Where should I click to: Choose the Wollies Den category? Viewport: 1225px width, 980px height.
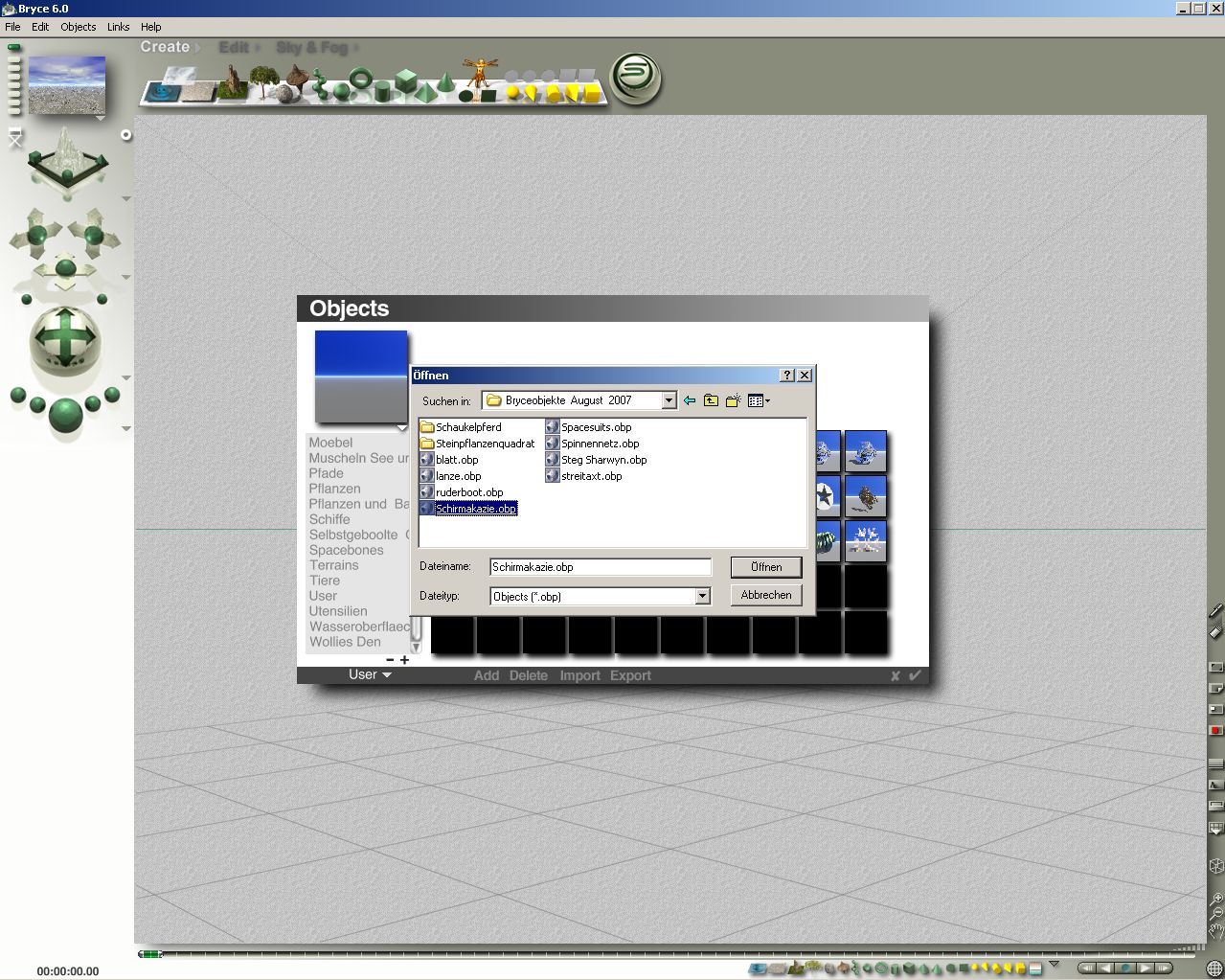pyautogui.click(x=345, y=642)
